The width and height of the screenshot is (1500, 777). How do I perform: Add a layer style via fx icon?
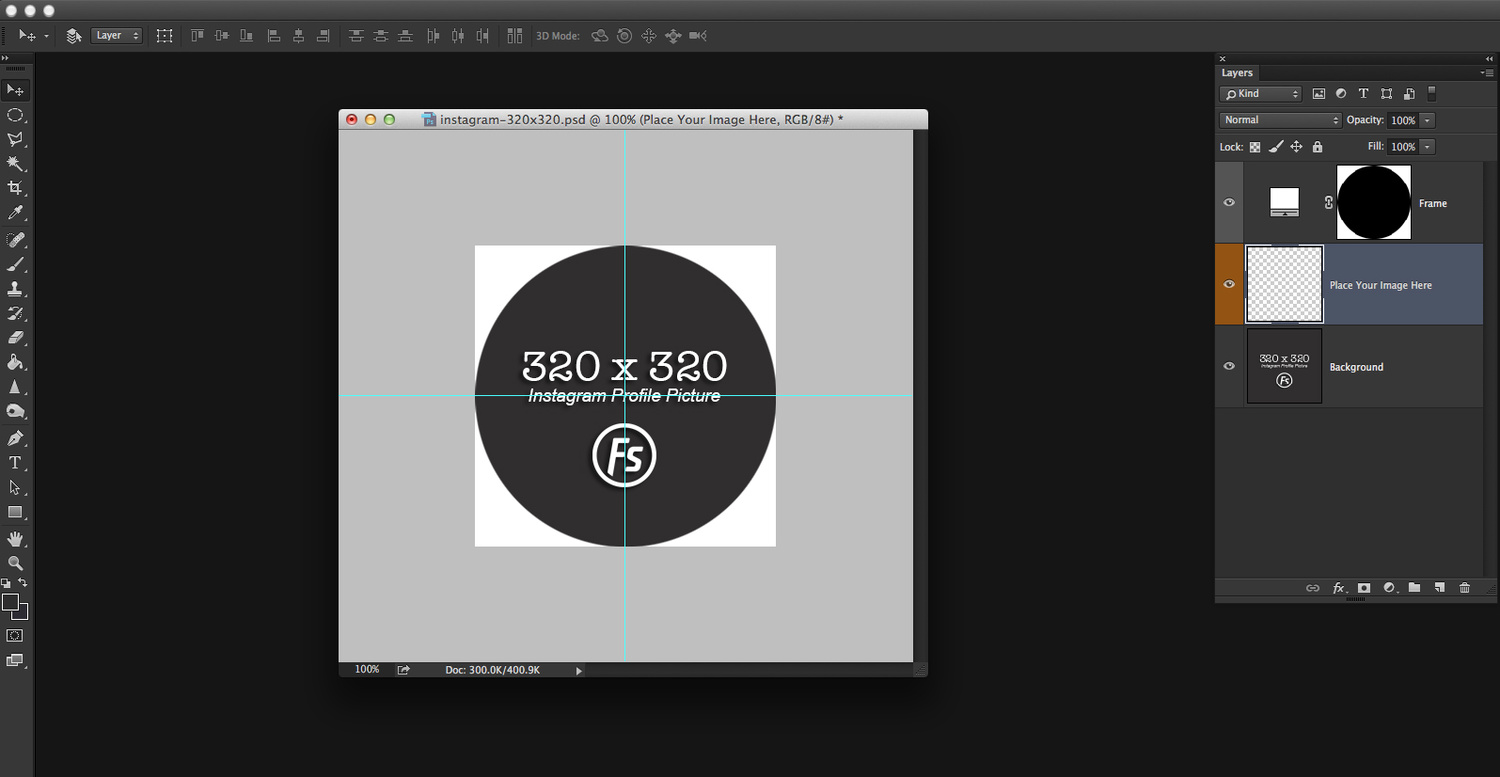coord(1339,588)
